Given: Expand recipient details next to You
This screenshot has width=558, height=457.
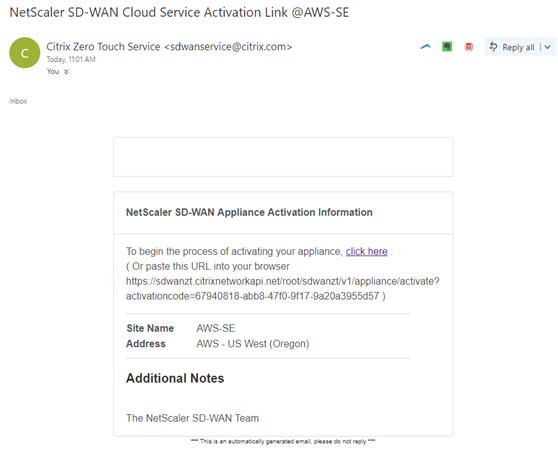Looking at the screenshot, I should click(x=66, y=72).
